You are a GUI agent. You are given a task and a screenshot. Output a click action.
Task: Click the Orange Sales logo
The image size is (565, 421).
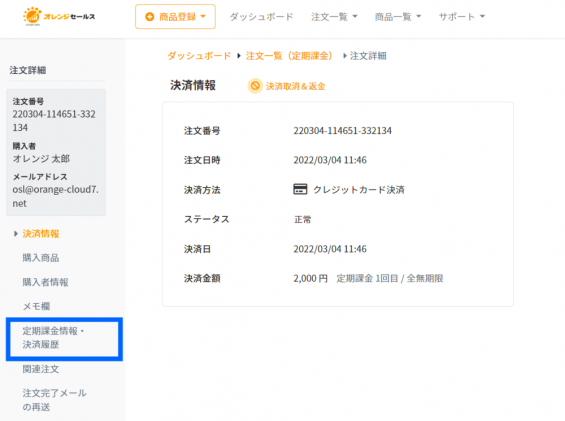click(x=59, y=17)
